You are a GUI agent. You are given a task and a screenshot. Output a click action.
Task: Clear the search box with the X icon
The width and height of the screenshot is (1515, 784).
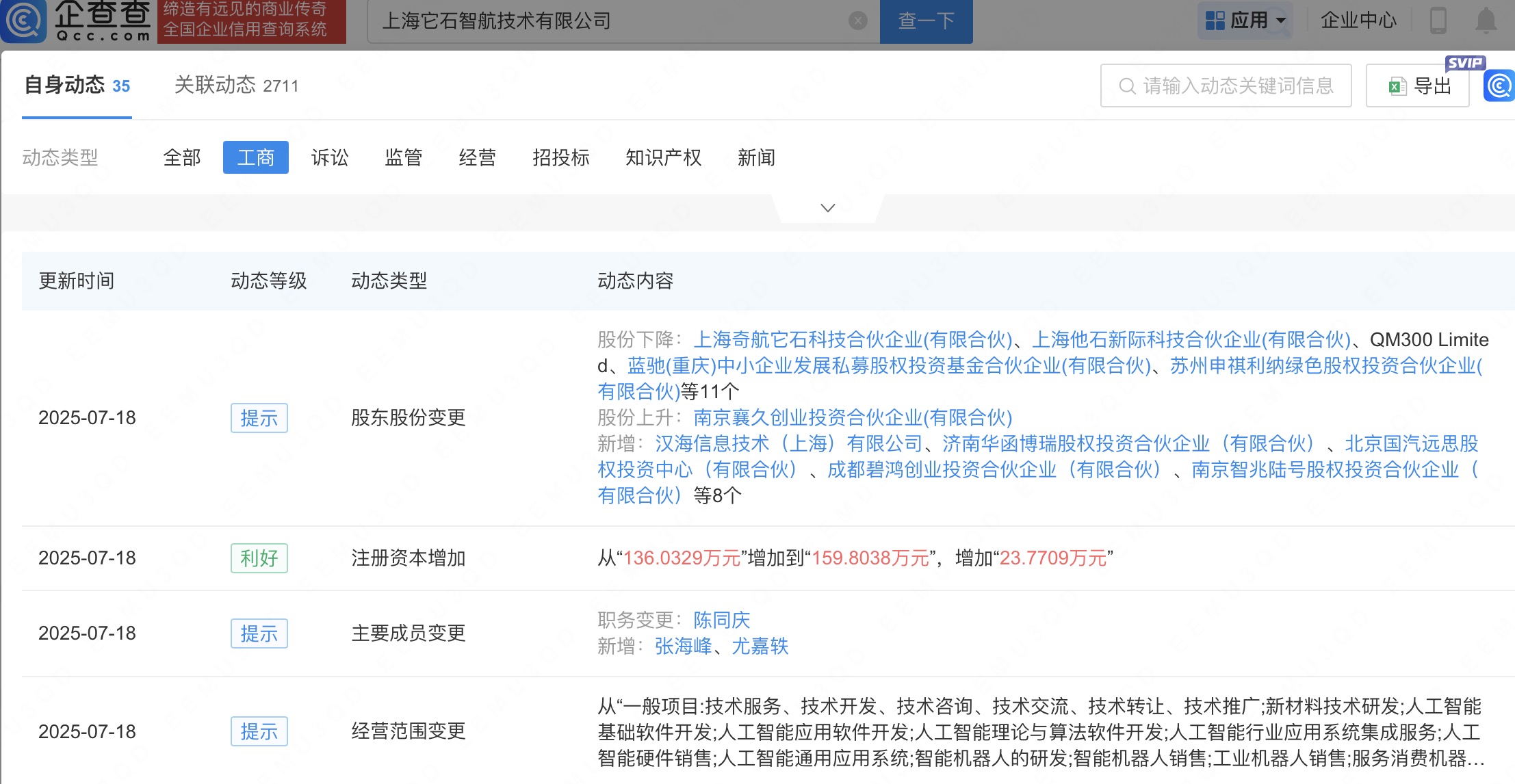coord(857,21)
